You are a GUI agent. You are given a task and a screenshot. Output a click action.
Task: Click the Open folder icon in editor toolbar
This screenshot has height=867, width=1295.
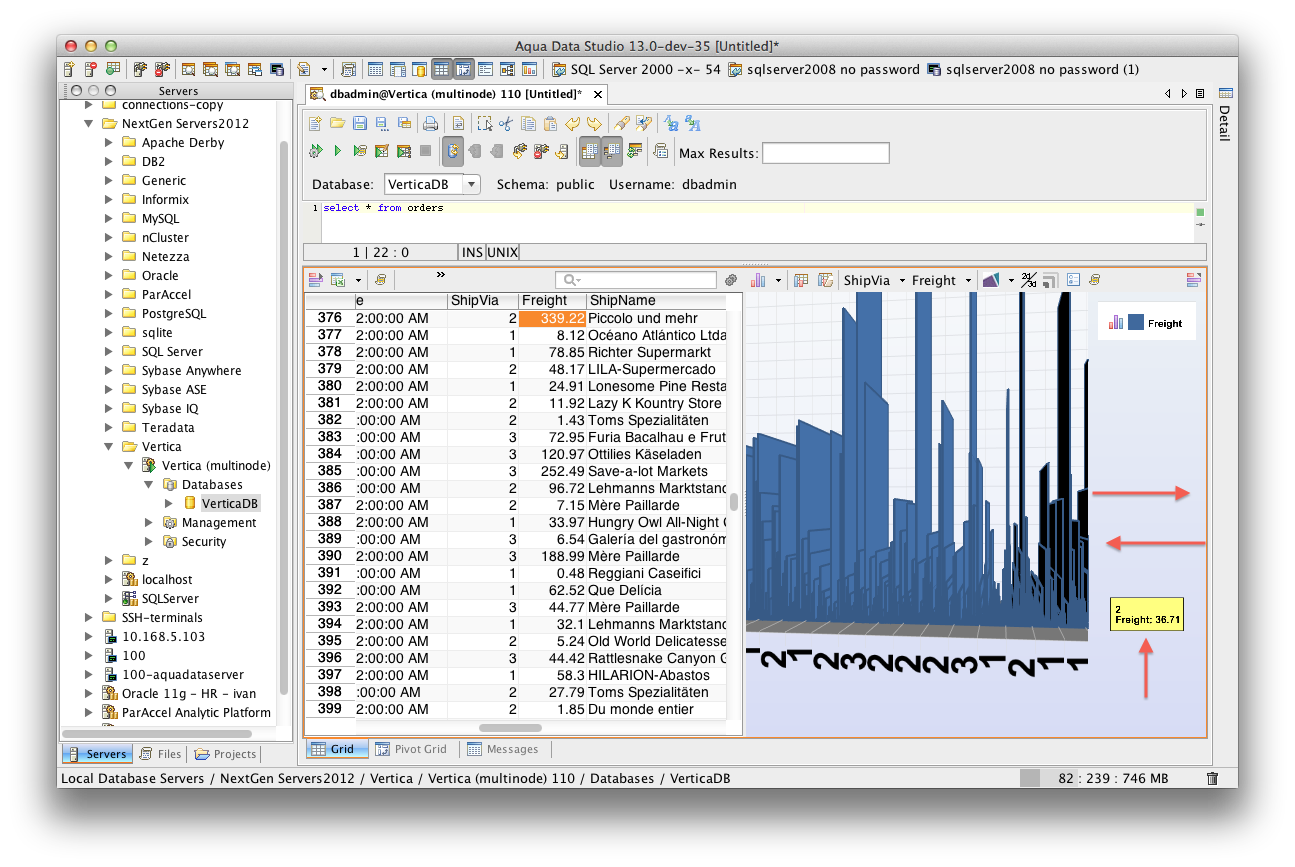337,124
